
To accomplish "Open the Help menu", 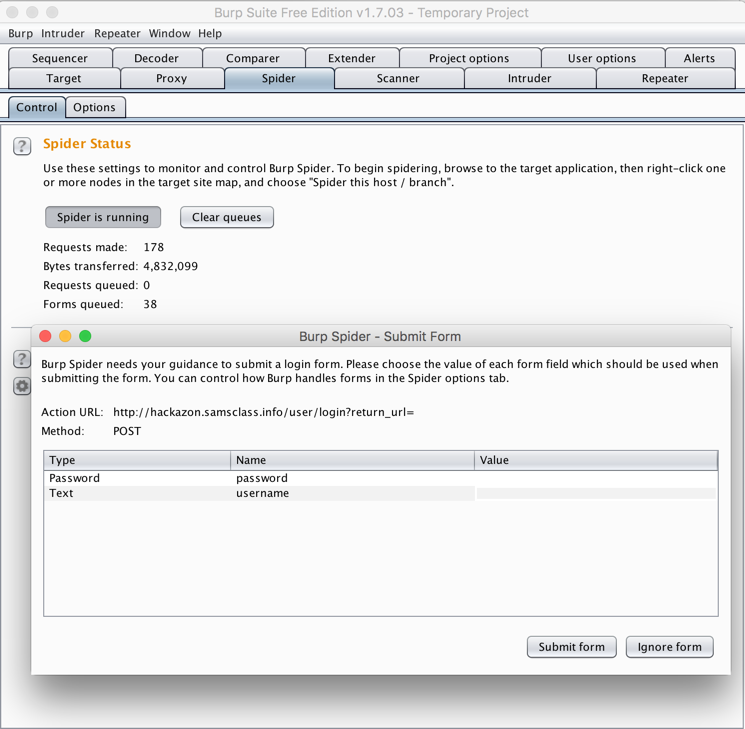I will [210, 33].
